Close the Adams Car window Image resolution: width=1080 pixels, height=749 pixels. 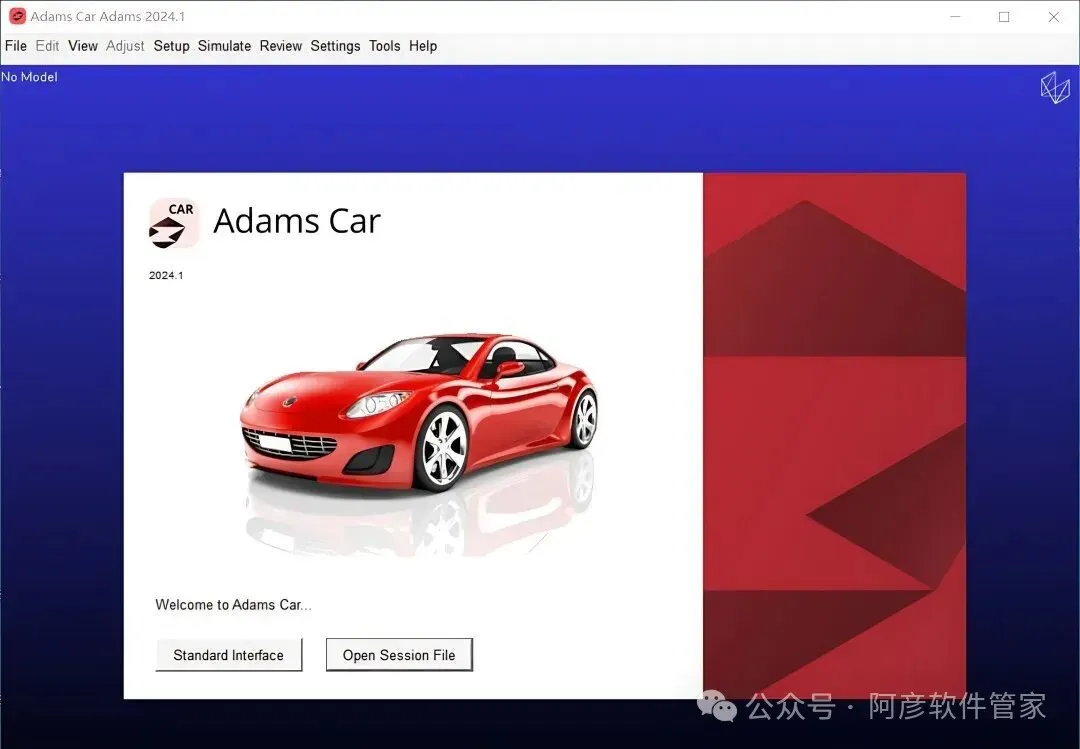(1054, 17)
